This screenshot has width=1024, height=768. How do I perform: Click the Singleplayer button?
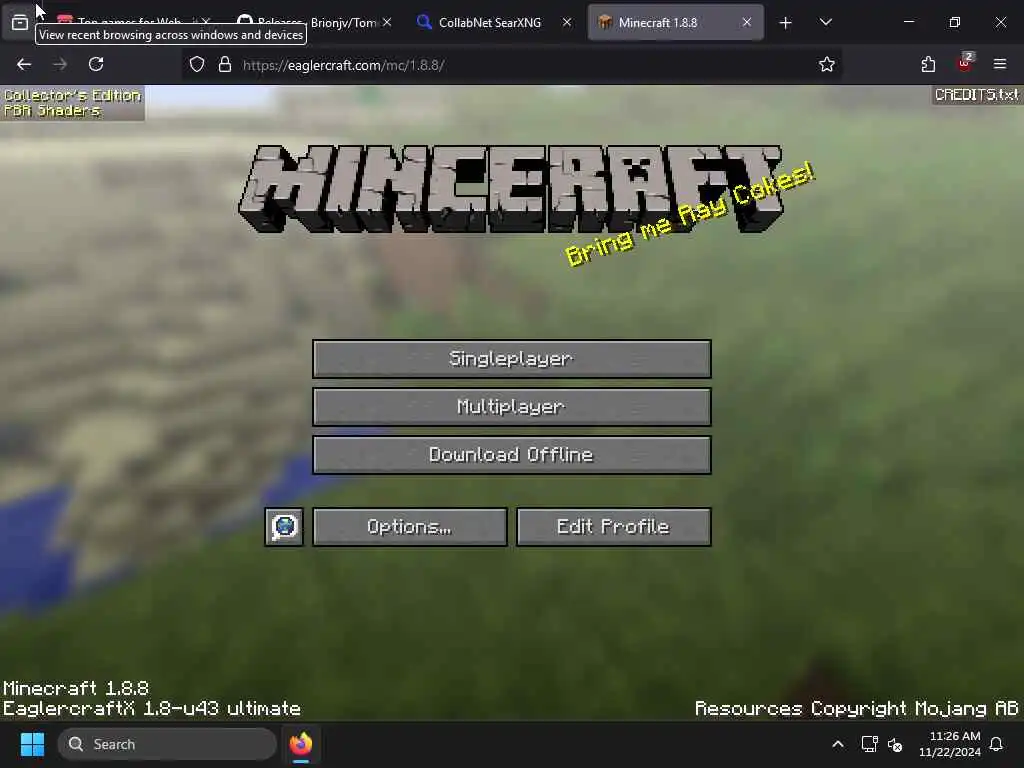point(511,359)
